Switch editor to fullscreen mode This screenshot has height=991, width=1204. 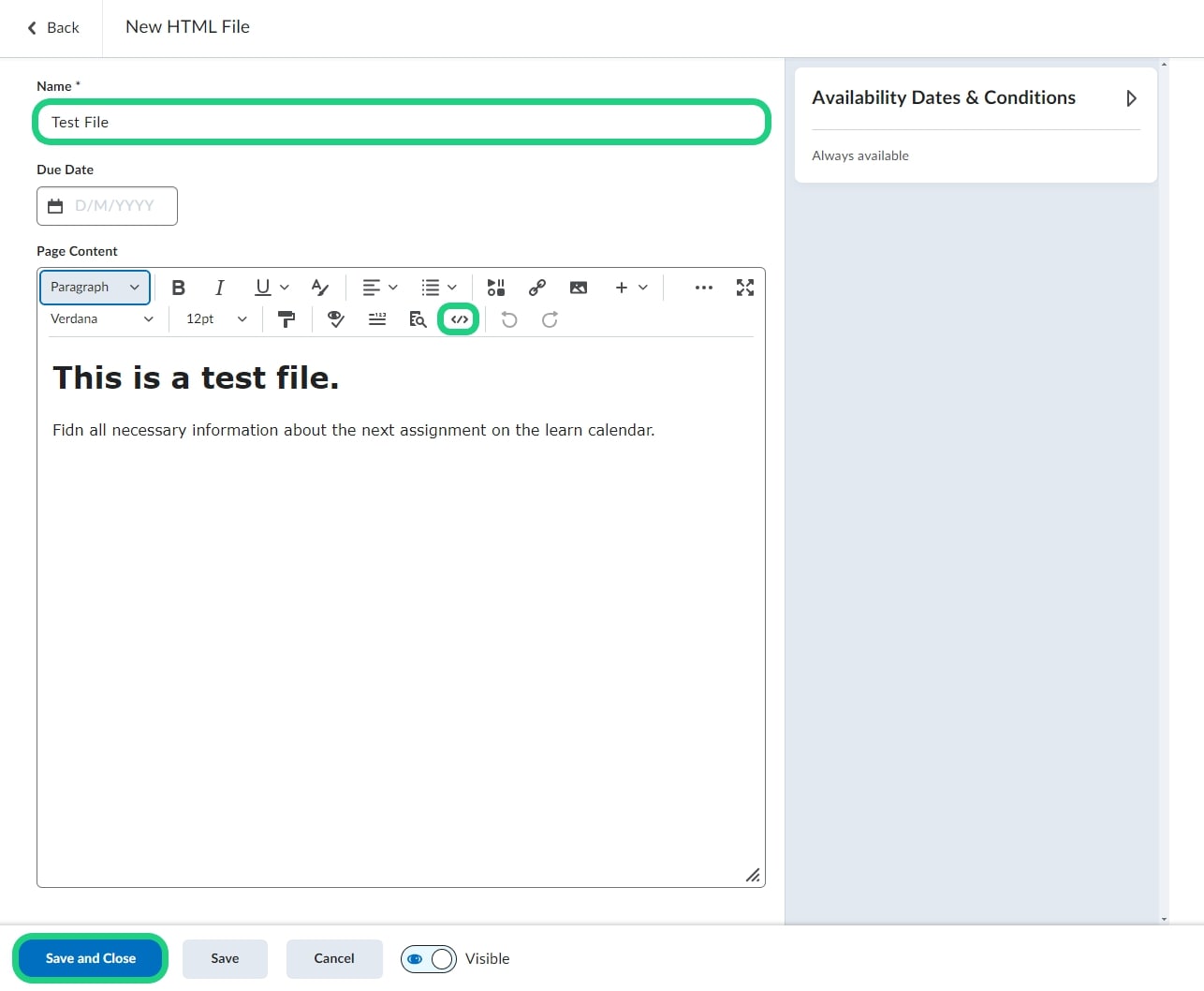[x=745, y=288]
